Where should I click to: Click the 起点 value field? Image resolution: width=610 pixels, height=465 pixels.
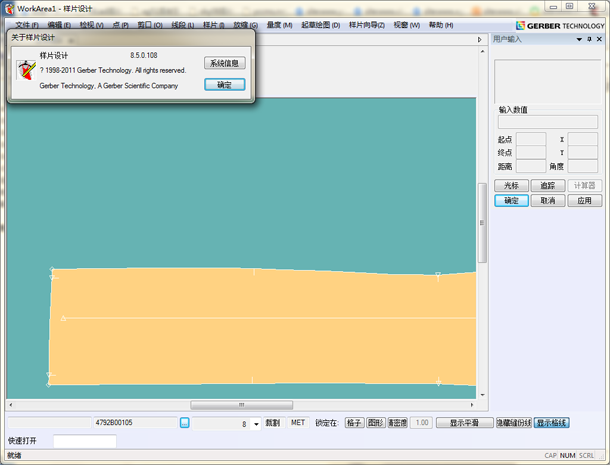531,139
